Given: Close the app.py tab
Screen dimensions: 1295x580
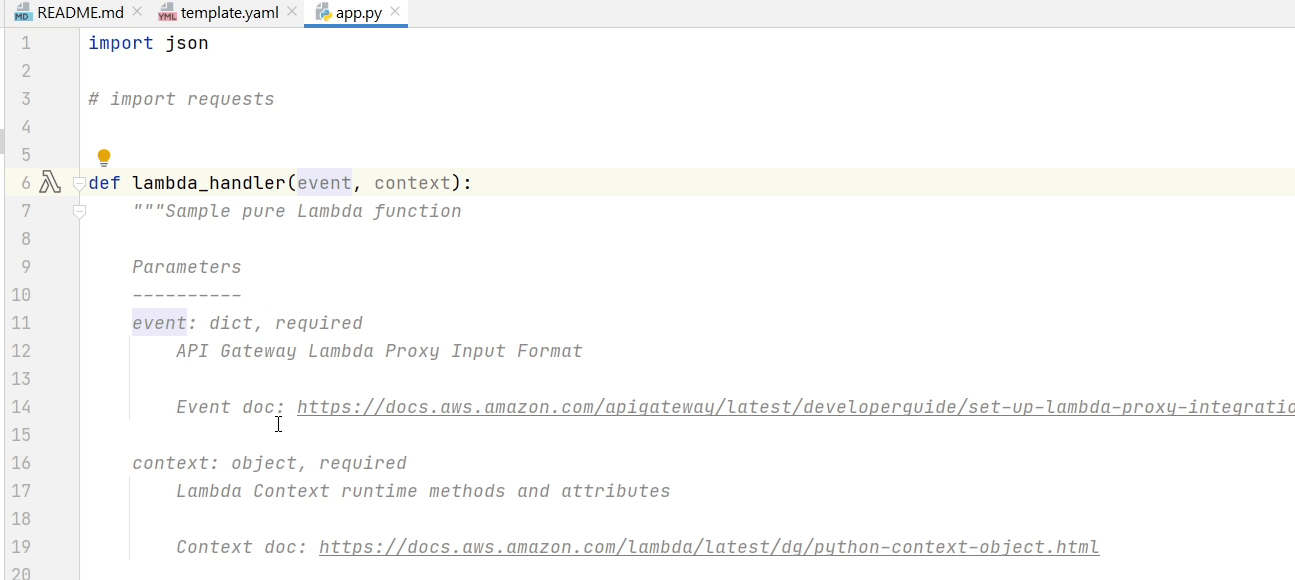Looking at the screenshot, I should pos(395,13).
